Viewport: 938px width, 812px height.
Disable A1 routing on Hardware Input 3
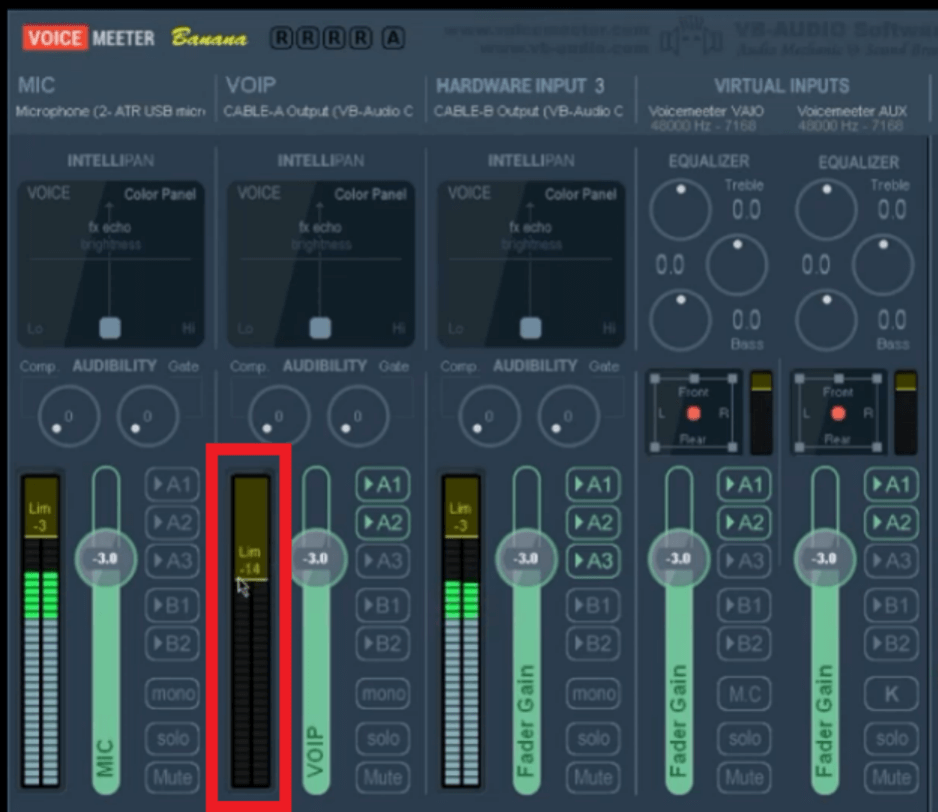point(593,484)
